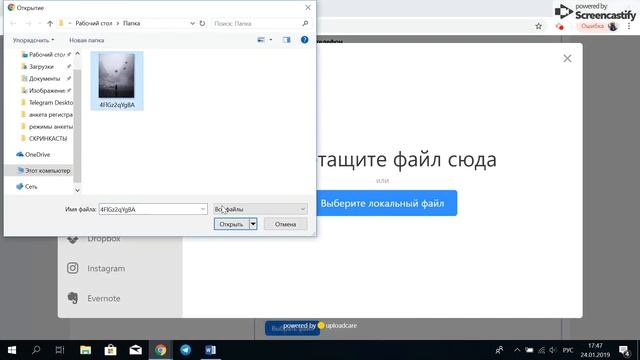Viewport: 640px width, 360px height.
Task: Select the 4FlGz2qYg8A image thumbnail
Action: click(117, 80)
